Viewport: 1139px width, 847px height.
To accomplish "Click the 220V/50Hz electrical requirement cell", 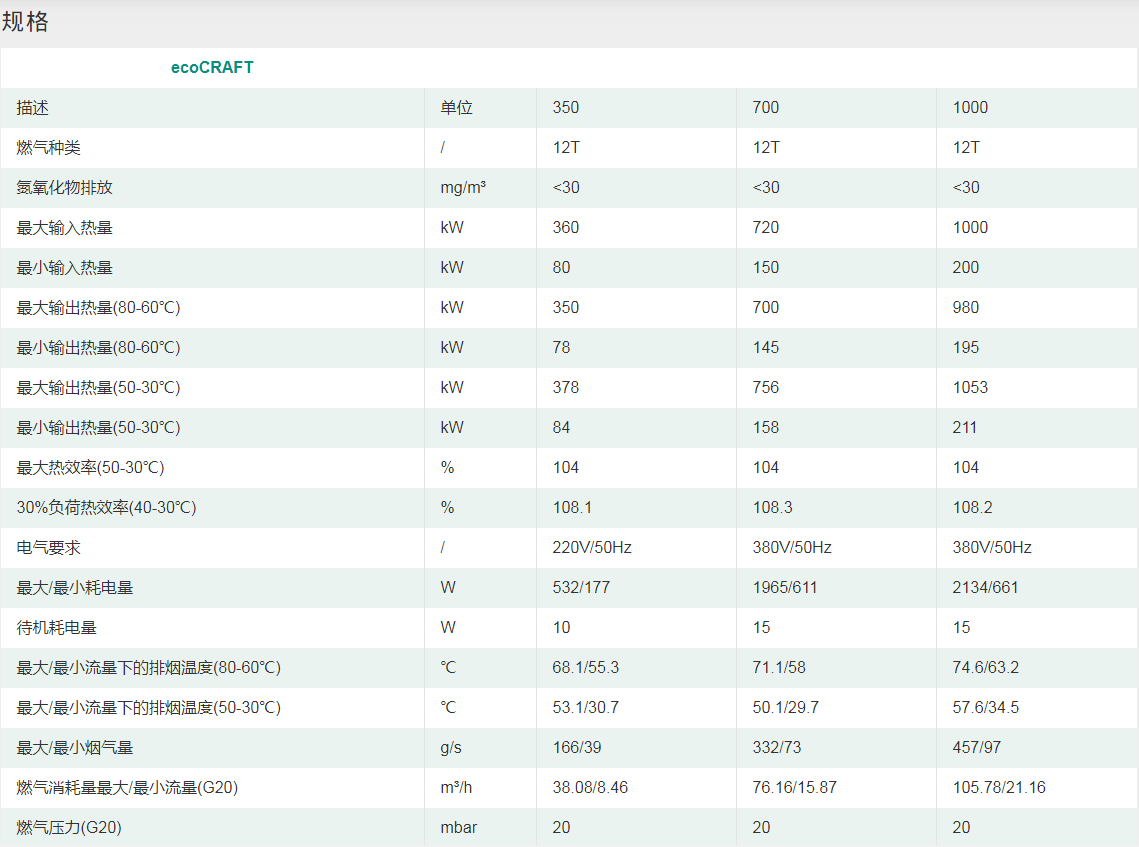I will click(592, 548).
